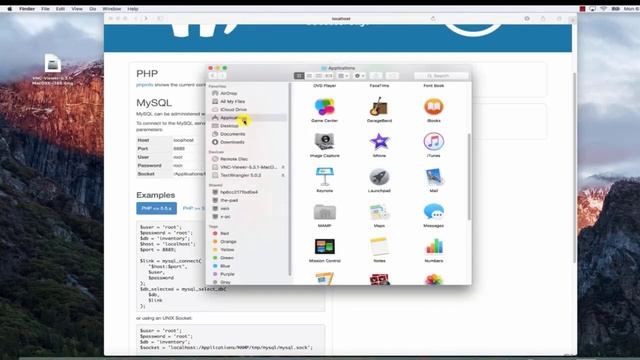Eject the VNC-Viewer disk image
The height and width of the screenshot is (360, 640).
[x=283, y=167]
